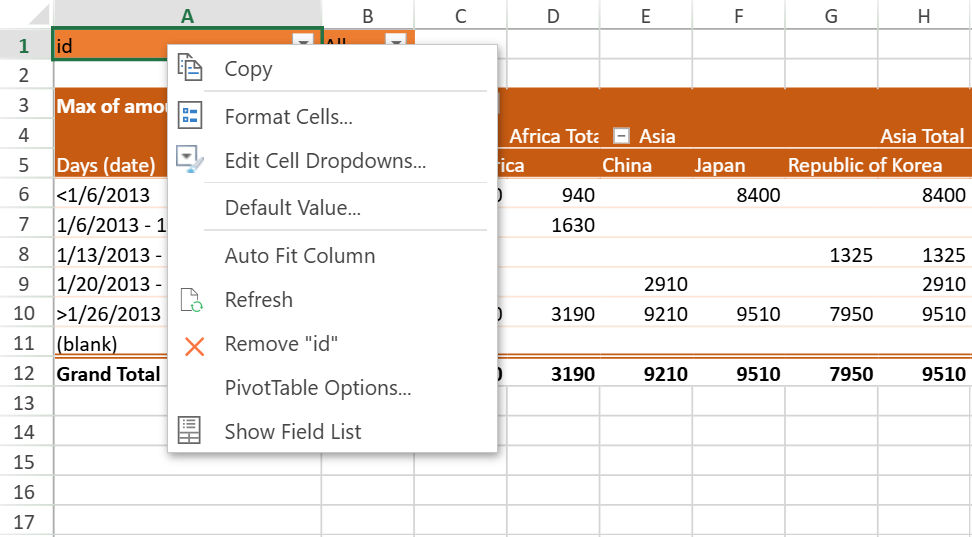Click the Copy icon in context menu

(x=190, y=69)
